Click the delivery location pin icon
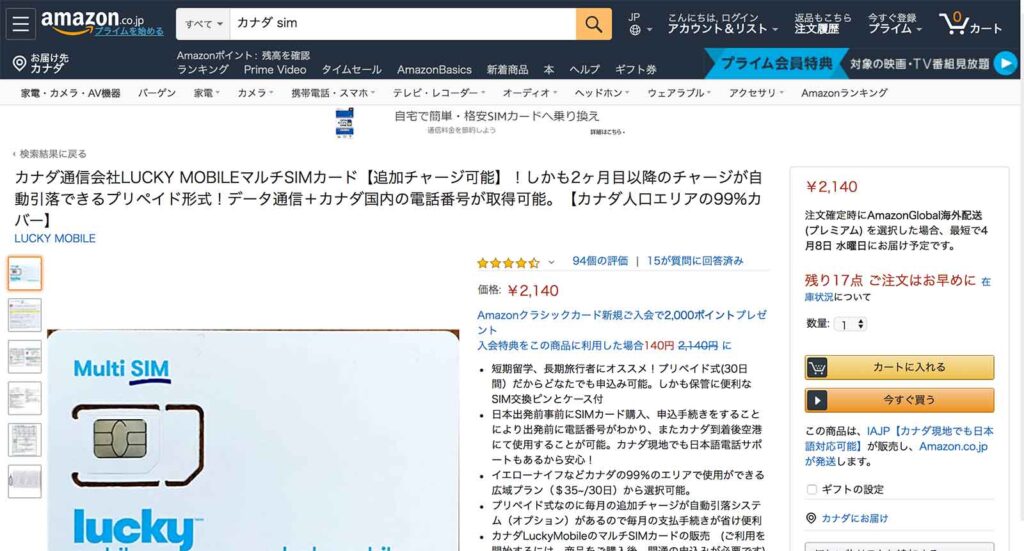Image resolution: width=1024 pixels, height=551 pixels. [20, 63]
